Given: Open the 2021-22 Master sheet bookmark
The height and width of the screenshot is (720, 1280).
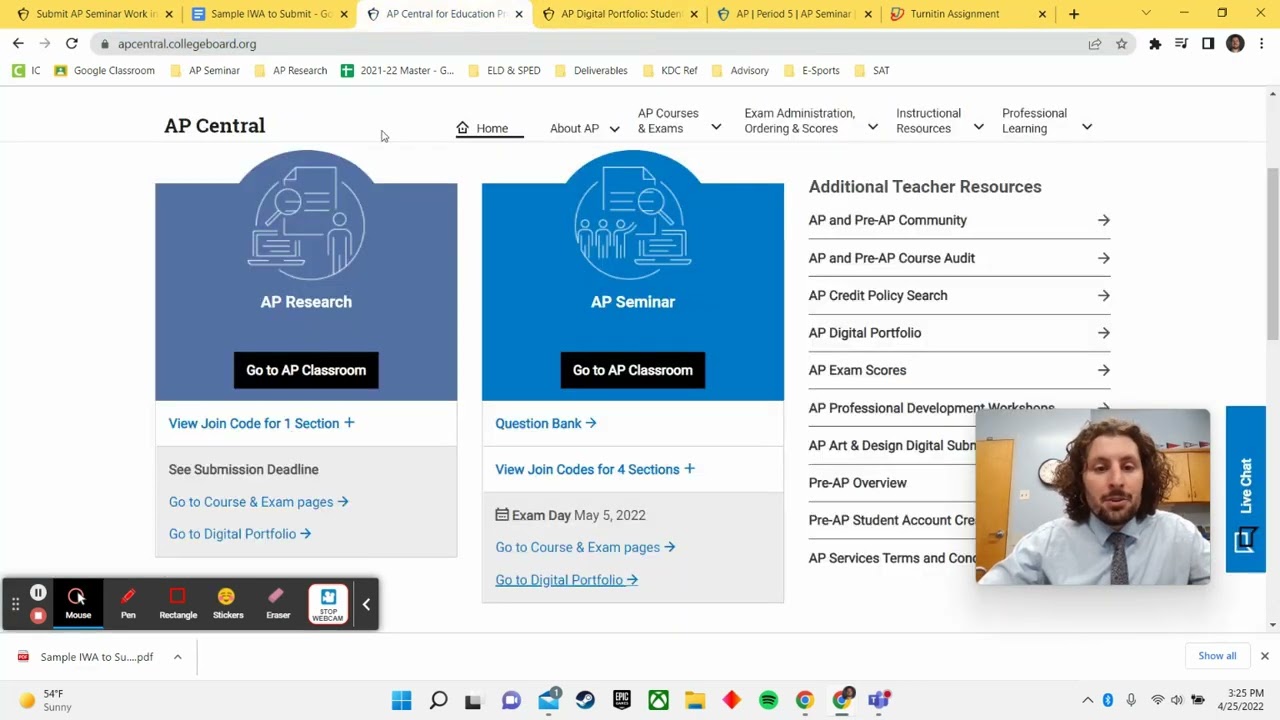Looking at the screenshot, I should tap(397, 70).
